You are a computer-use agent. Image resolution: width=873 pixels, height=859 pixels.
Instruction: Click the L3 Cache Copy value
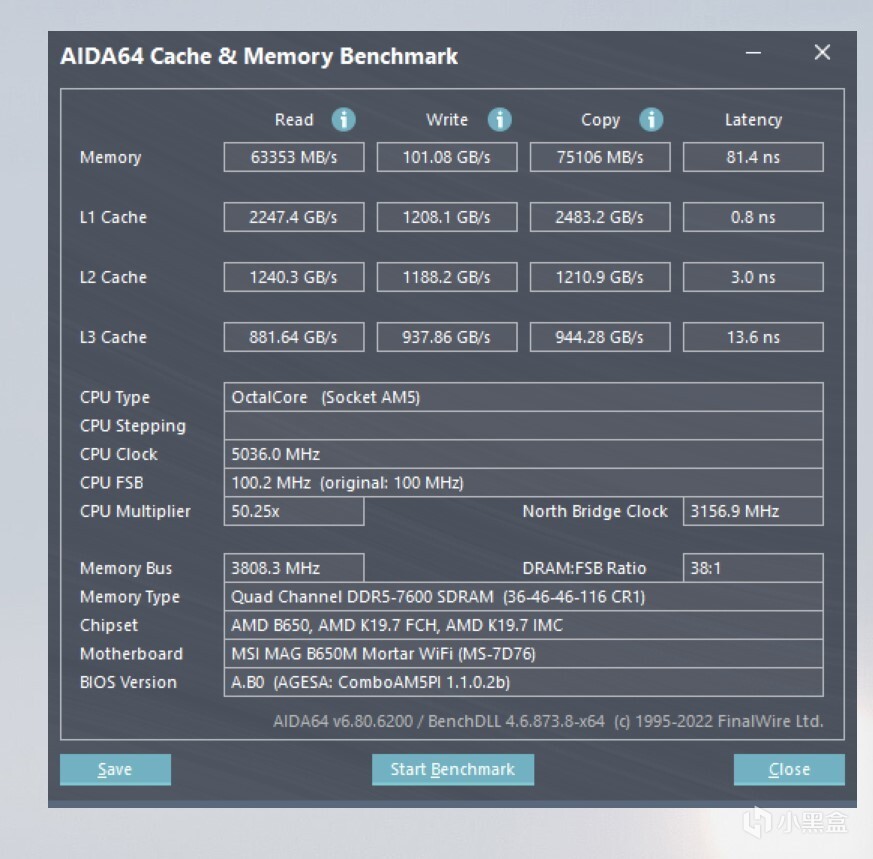click(x=599, y=337)
